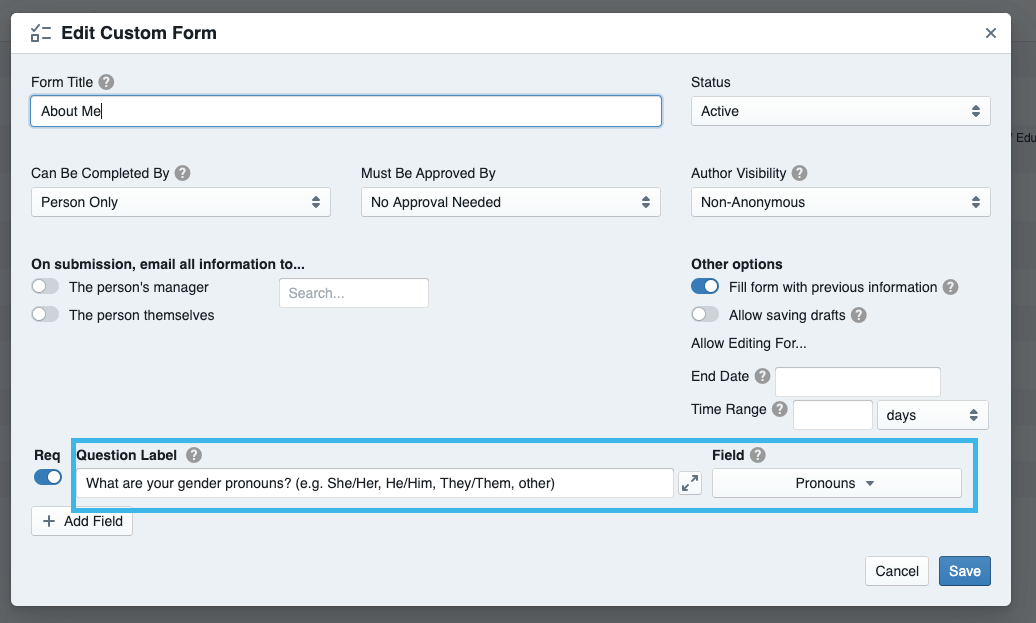1036x623 pixels.
Task: Change the time range days unit dropdown
Action: tap(932, 415)
